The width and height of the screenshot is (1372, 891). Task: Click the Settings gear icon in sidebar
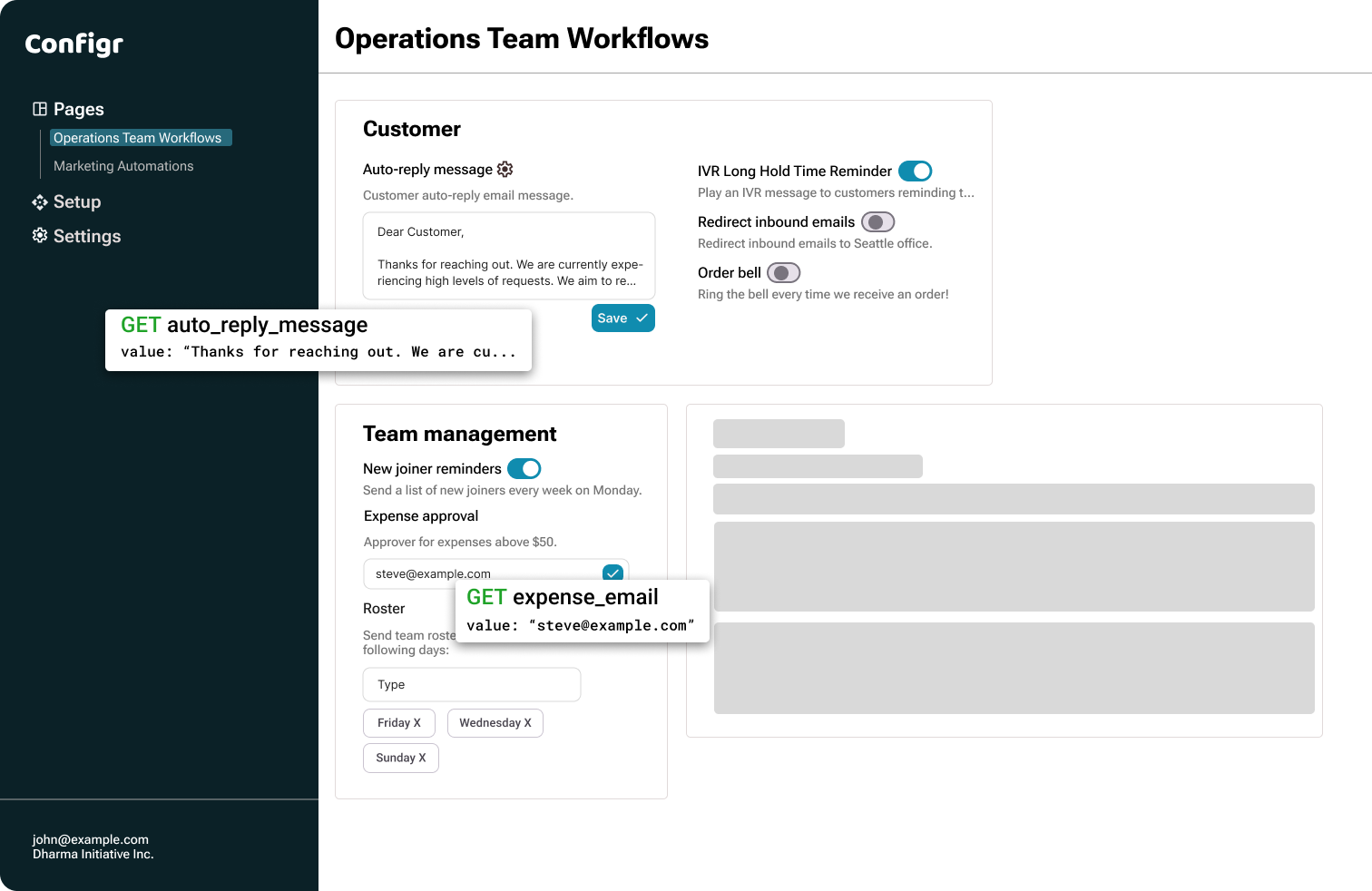pos(40,235)
